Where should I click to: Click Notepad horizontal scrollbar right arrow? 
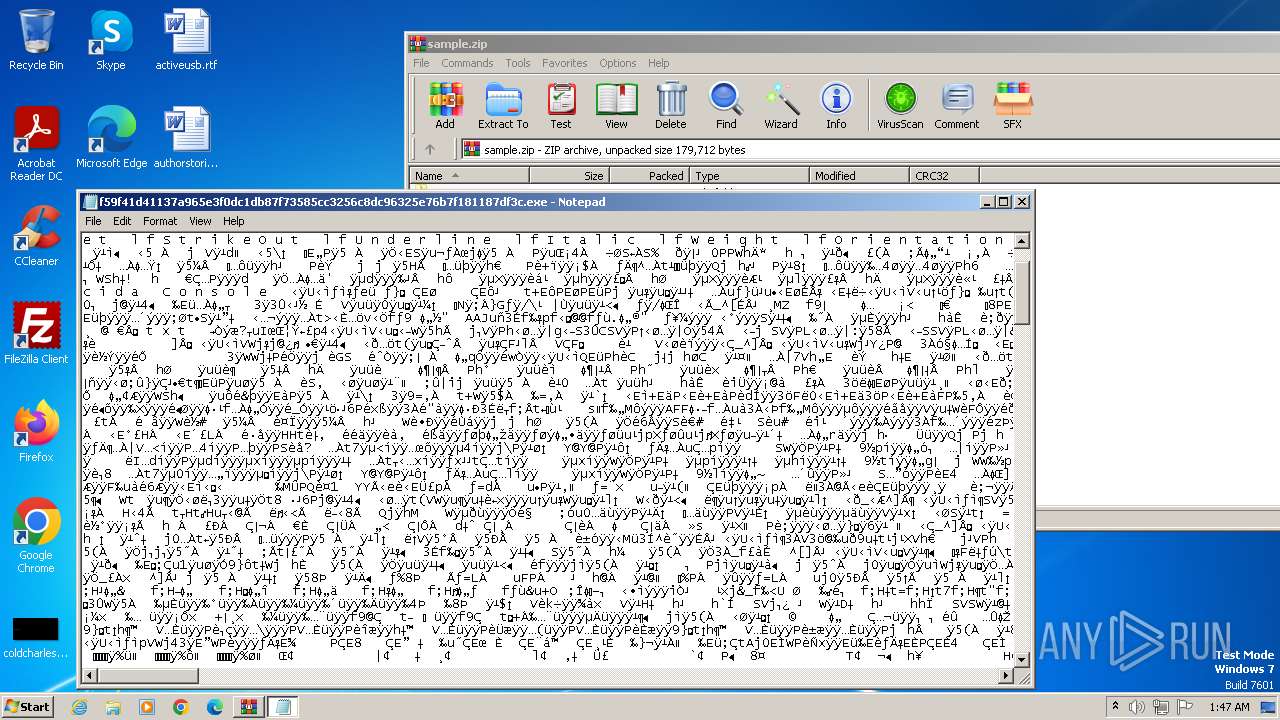[1006, 677]
